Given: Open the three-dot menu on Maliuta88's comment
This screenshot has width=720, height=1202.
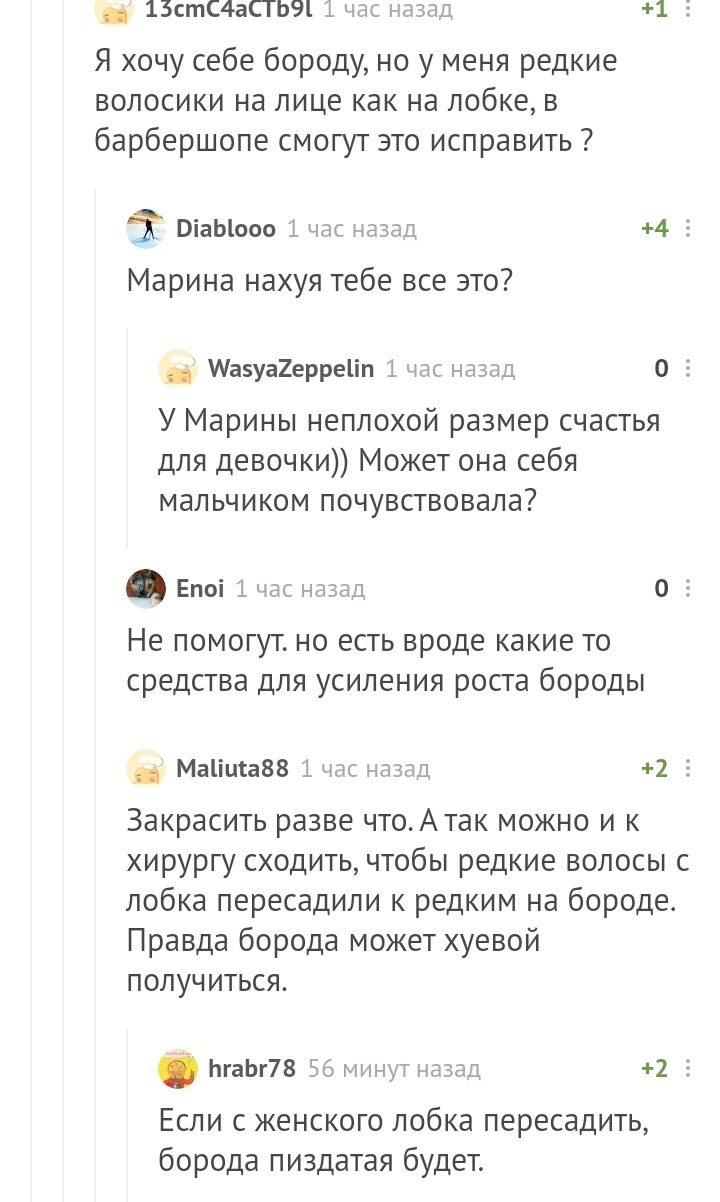Looking at the screenshot, I should pos(688,769).
